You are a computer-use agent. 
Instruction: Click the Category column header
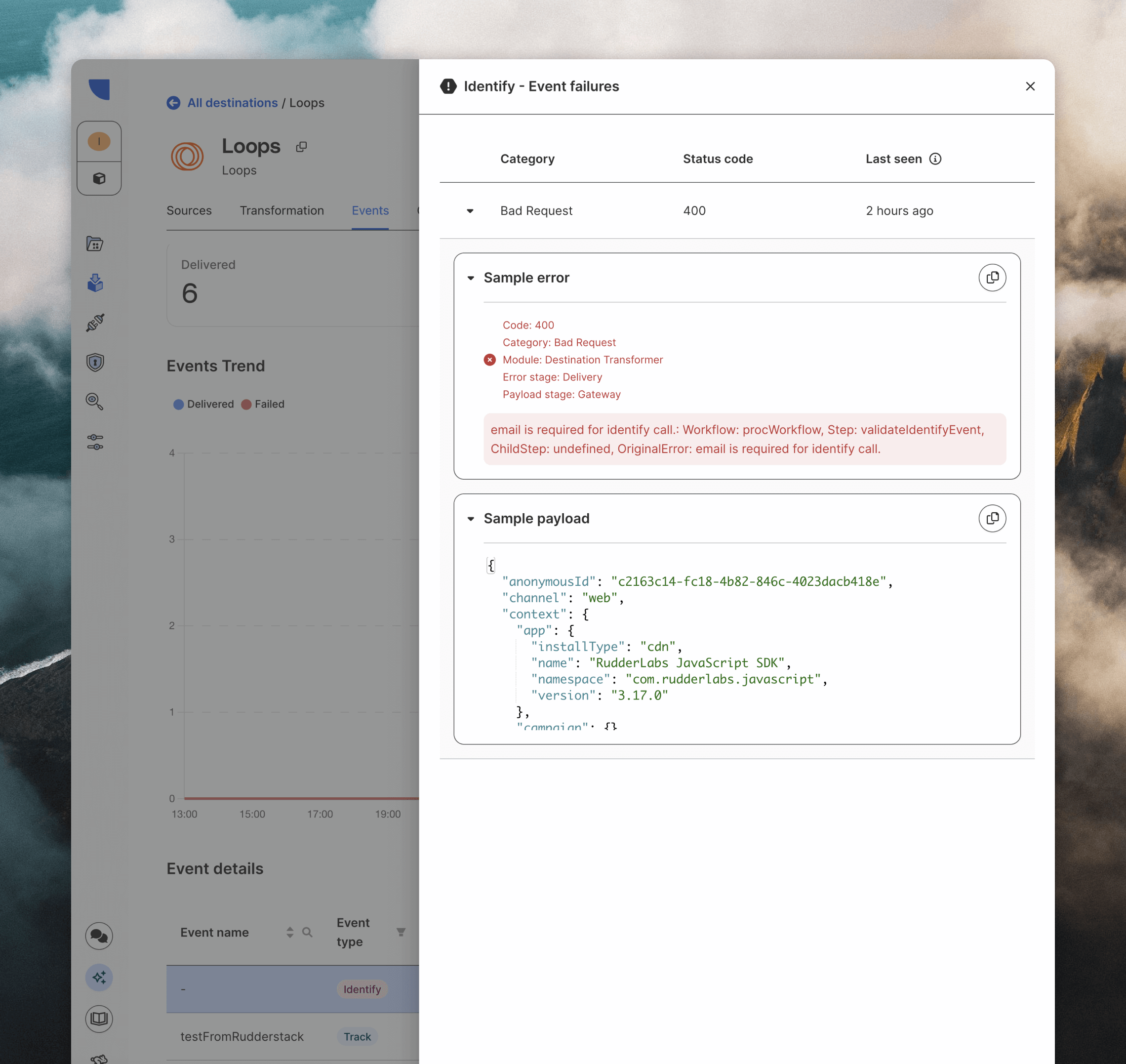click(x=527, y=159)
